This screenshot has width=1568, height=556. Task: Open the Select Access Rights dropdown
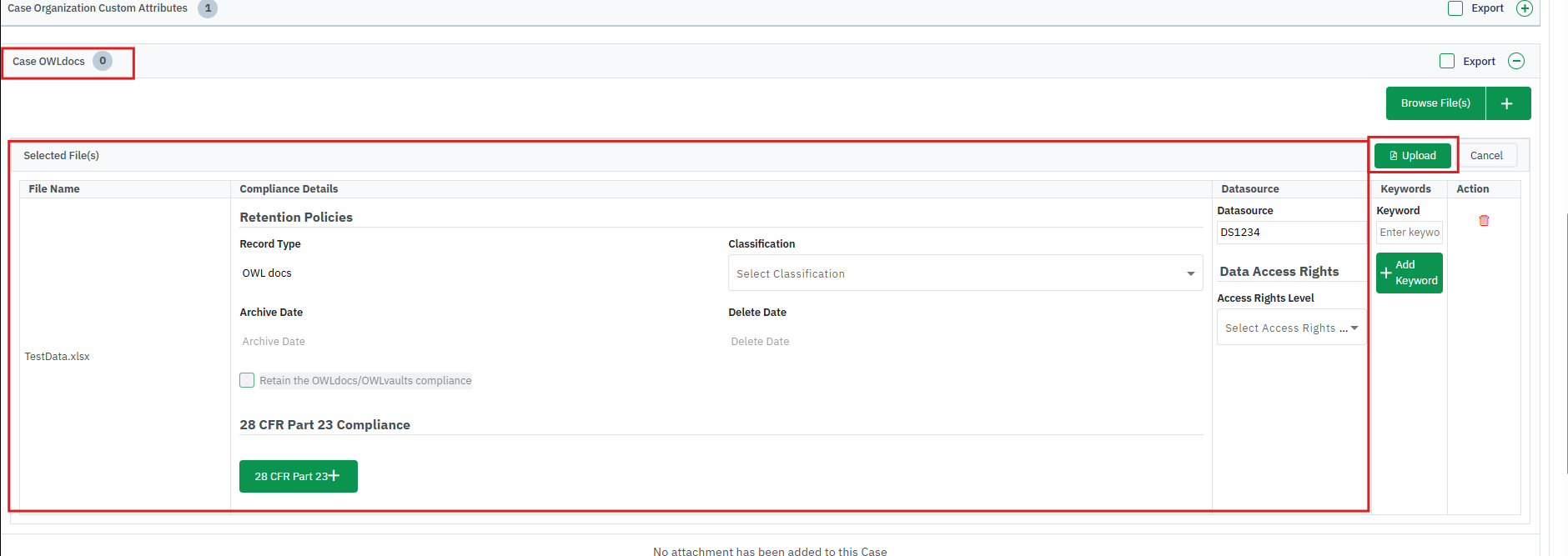pyautogui.click(x=1290, y=328)
